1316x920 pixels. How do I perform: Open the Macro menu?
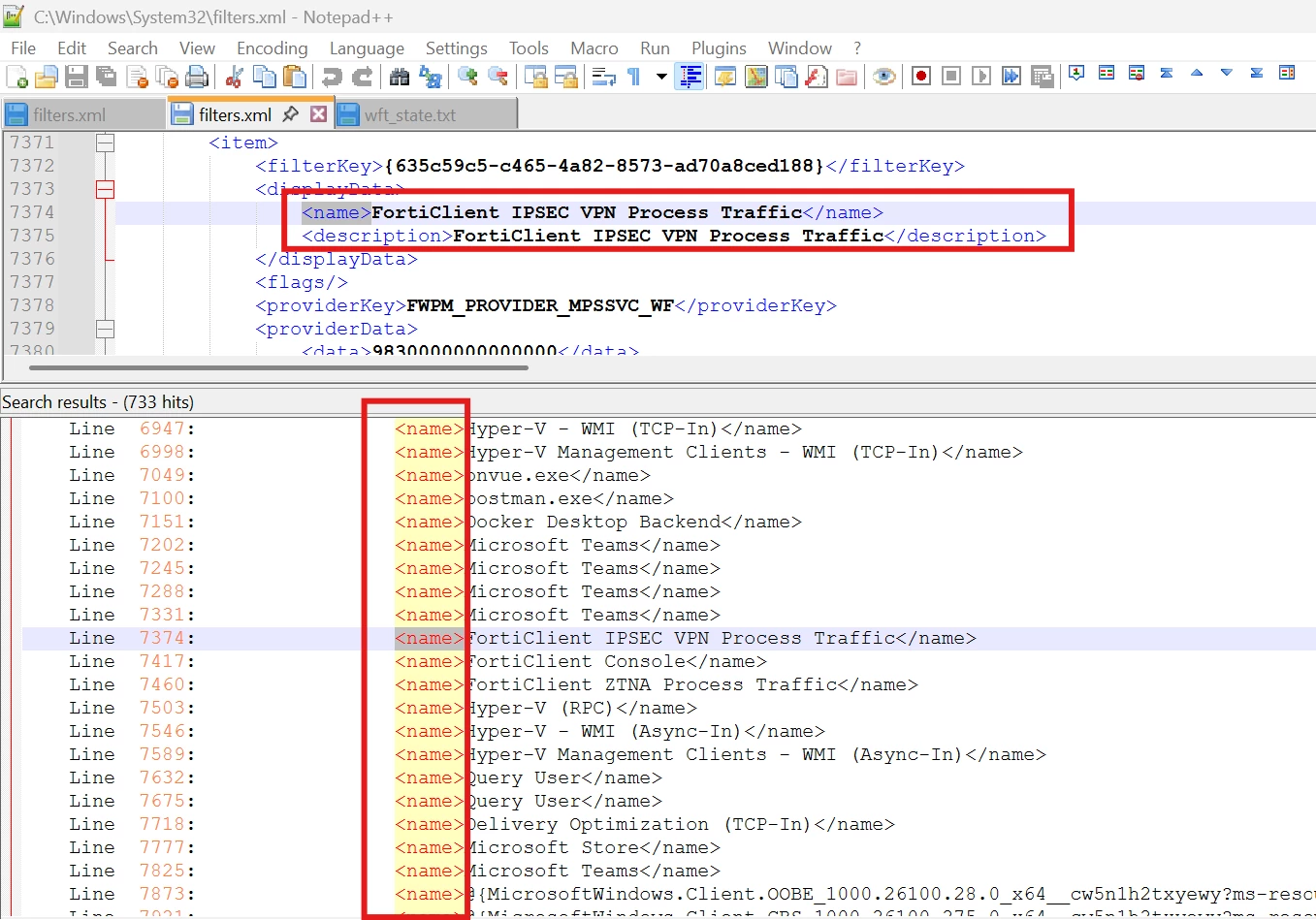tap(594, 48)
